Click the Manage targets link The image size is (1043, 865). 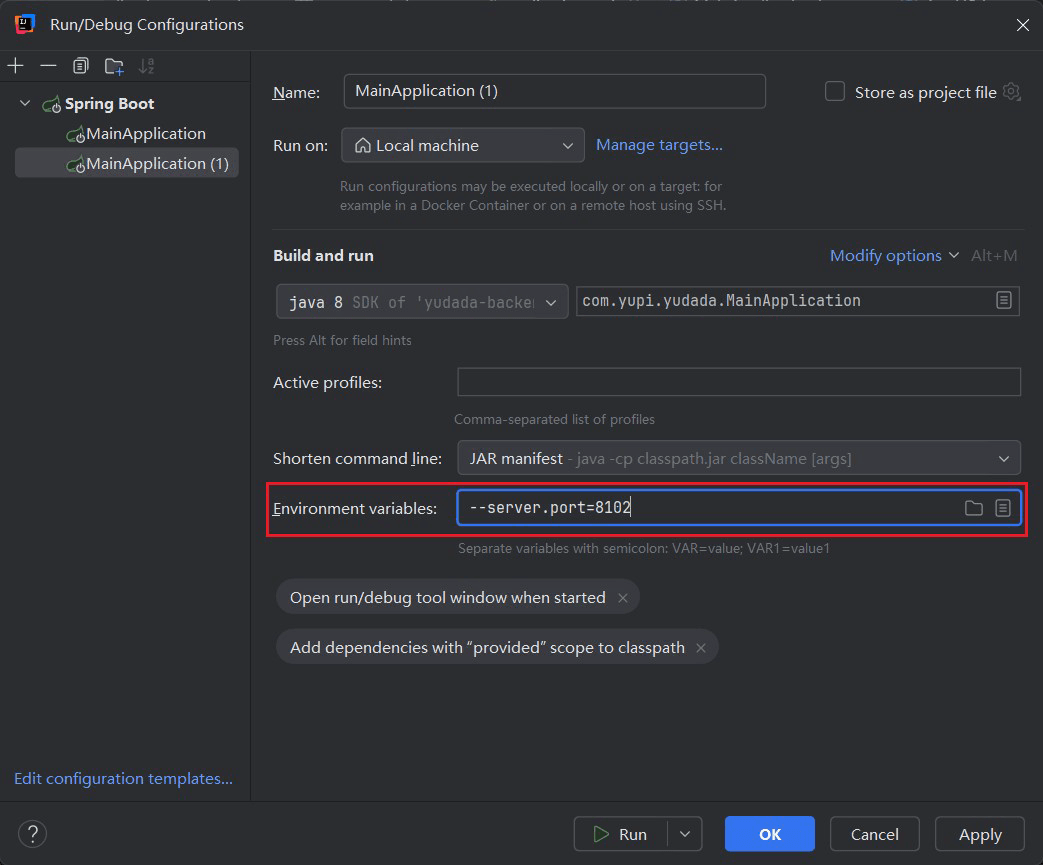point(659,145)
